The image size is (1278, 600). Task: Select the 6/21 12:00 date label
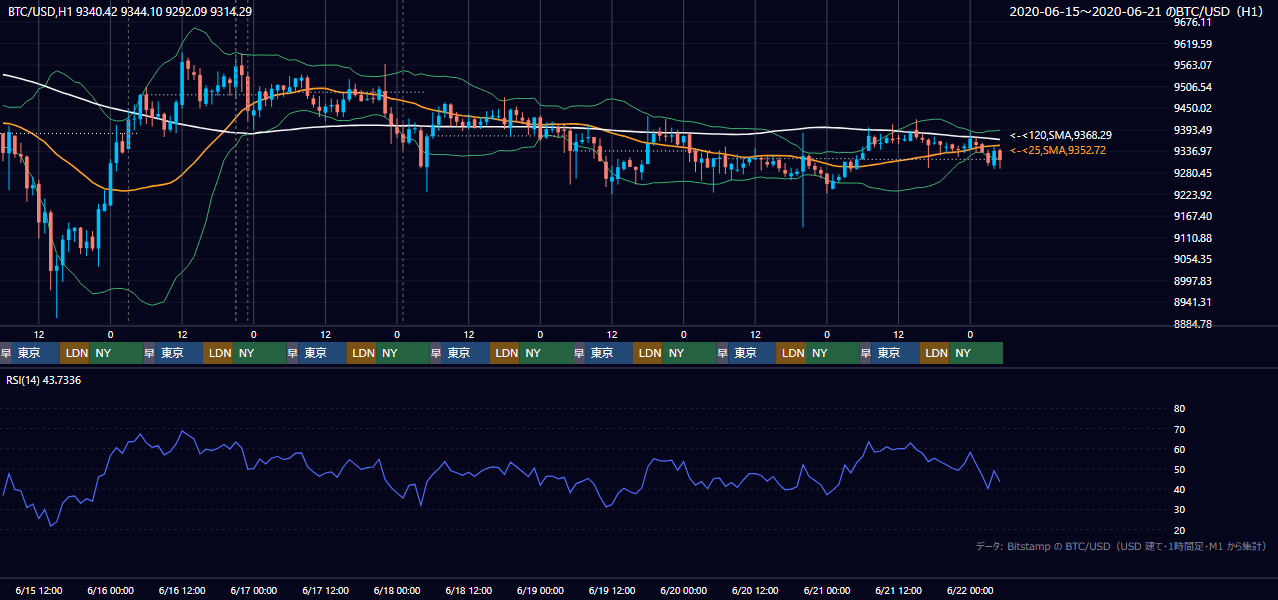(898, 590)
